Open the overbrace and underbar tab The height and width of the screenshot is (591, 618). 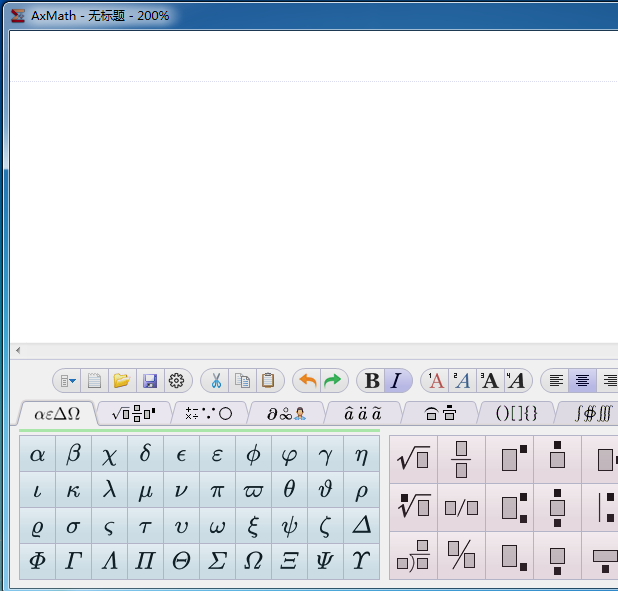coord(439,414)
